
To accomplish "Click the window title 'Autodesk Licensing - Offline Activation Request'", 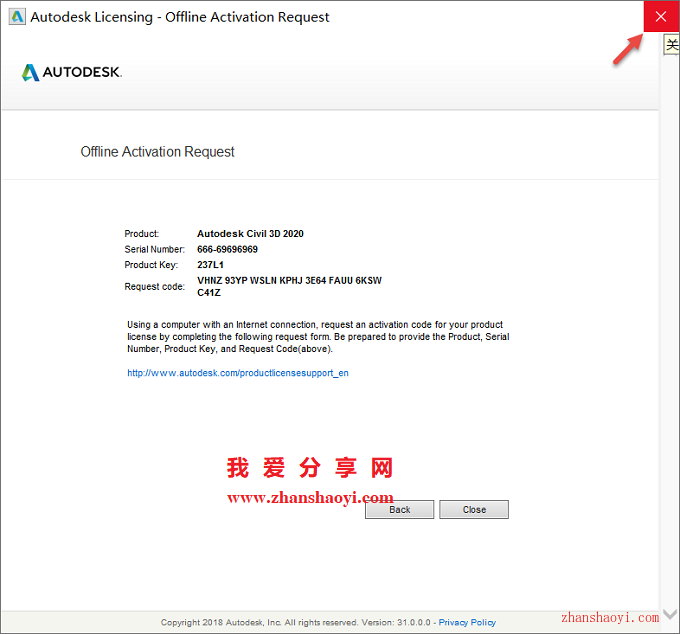I will tap(180, 17).
